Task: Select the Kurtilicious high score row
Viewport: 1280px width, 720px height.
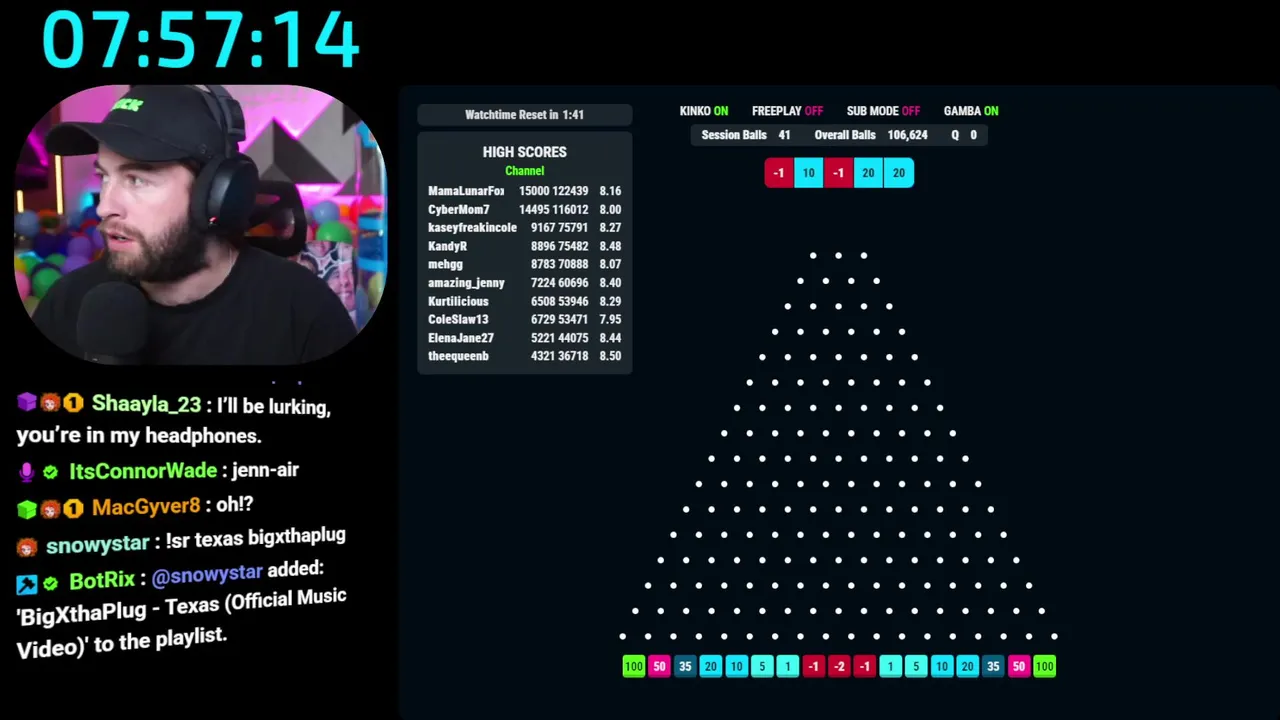Action: point(525,301)
